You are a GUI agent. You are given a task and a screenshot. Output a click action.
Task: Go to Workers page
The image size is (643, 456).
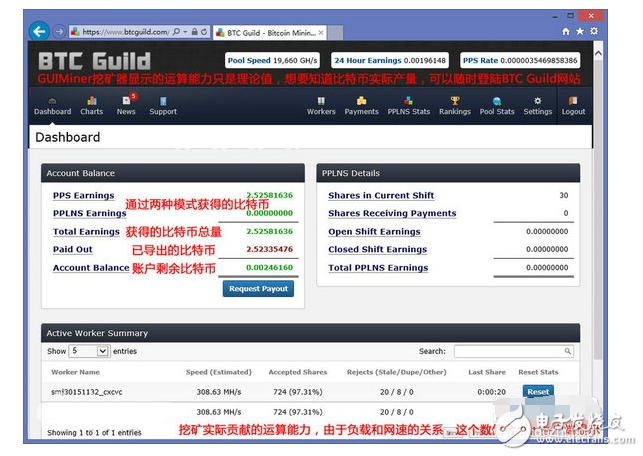point(321,104)
